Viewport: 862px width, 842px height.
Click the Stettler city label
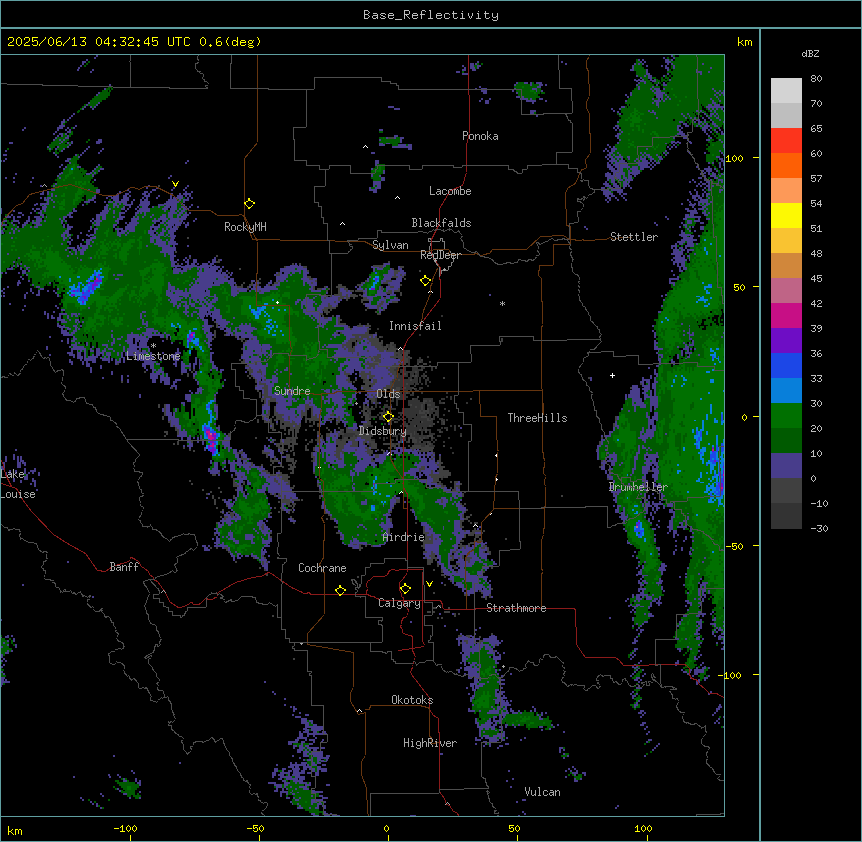(634, 237)
